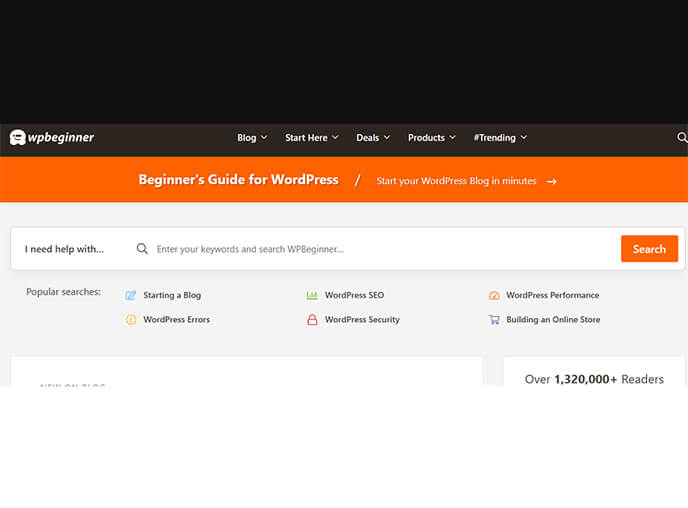
Task: Expand the Start Here menu chevron
Action: (x=335, y=138)
